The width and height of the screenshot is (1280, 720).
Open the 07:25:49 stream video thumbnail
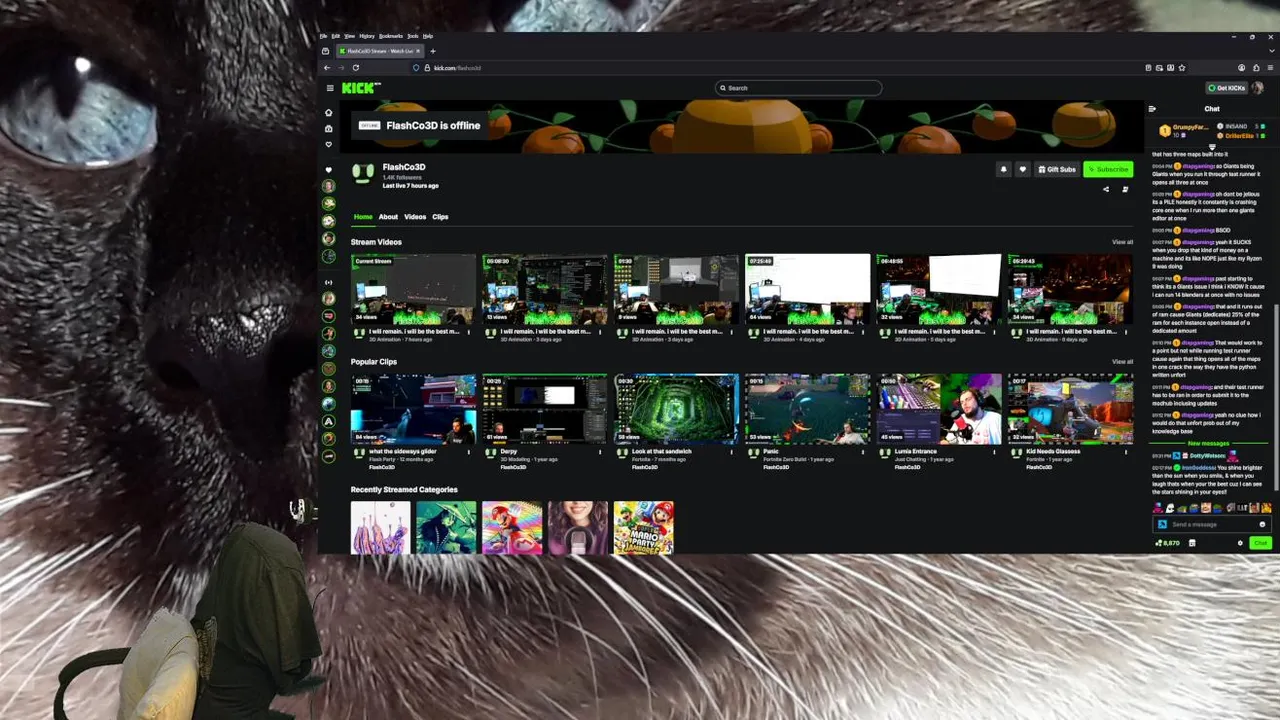(x=807, y=289)
